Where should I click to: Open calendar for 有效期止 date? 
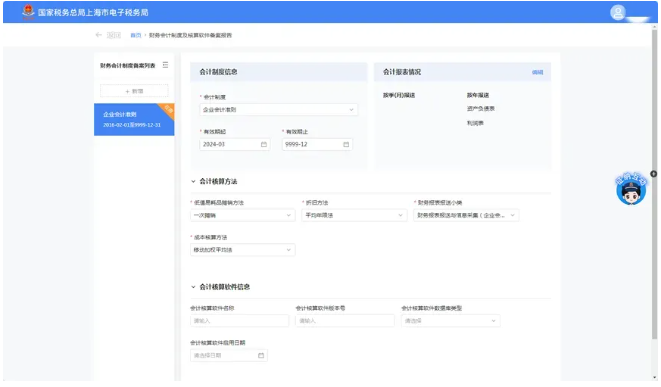(346, 145)
